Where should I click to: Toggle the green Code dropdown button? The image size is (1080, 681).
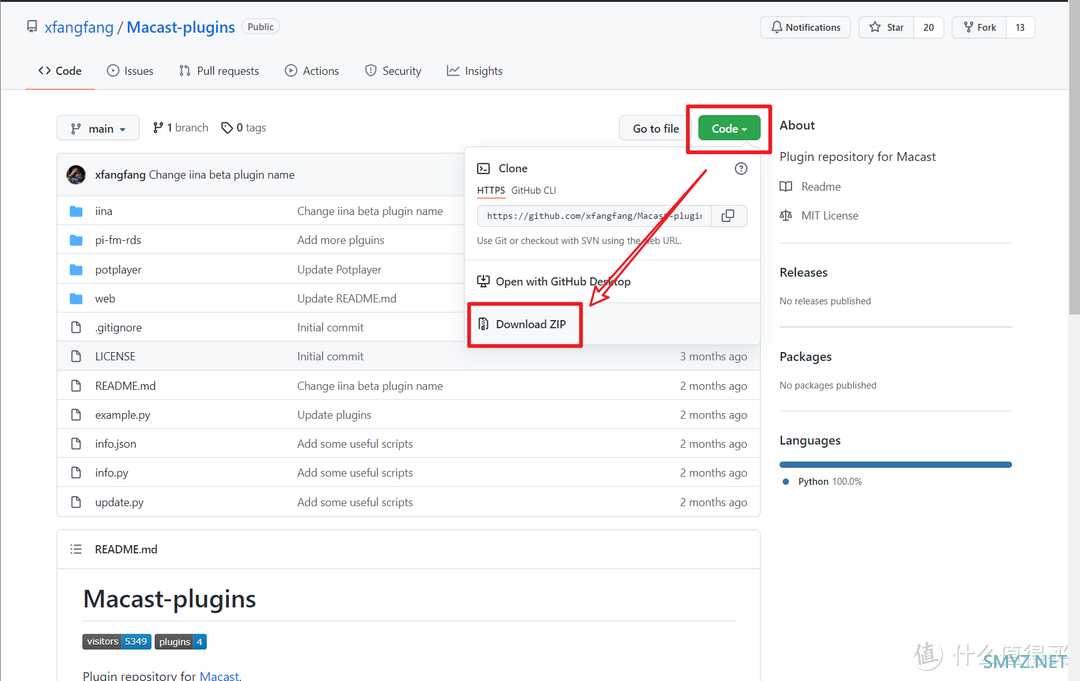click(x=729, y=128)
